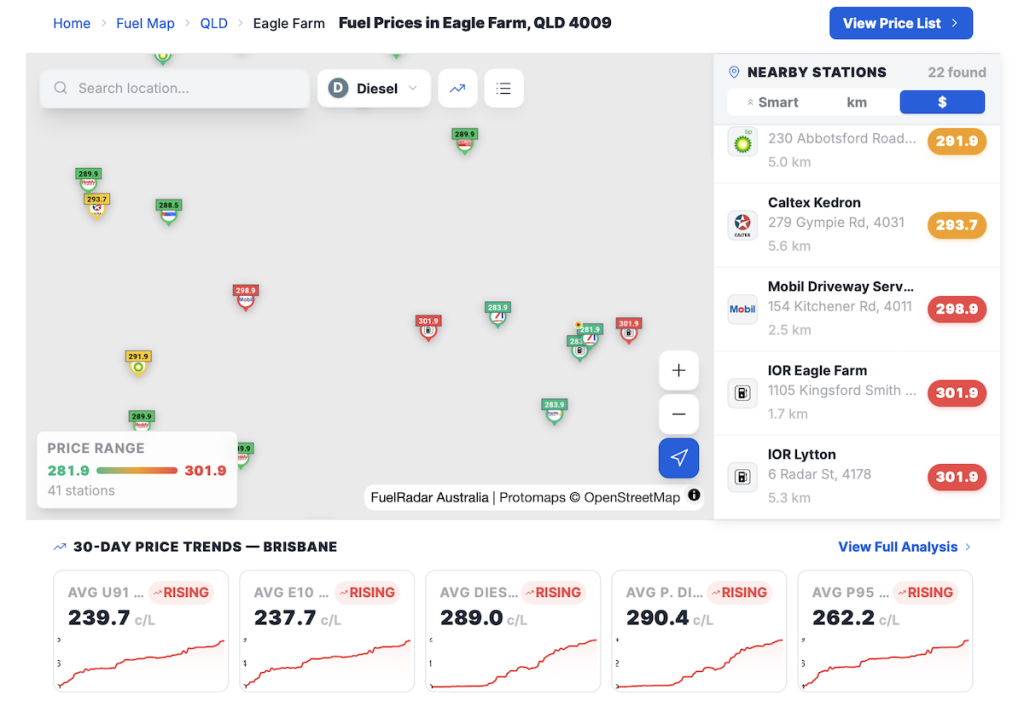Click the price range gradient bar

[137, 471]
